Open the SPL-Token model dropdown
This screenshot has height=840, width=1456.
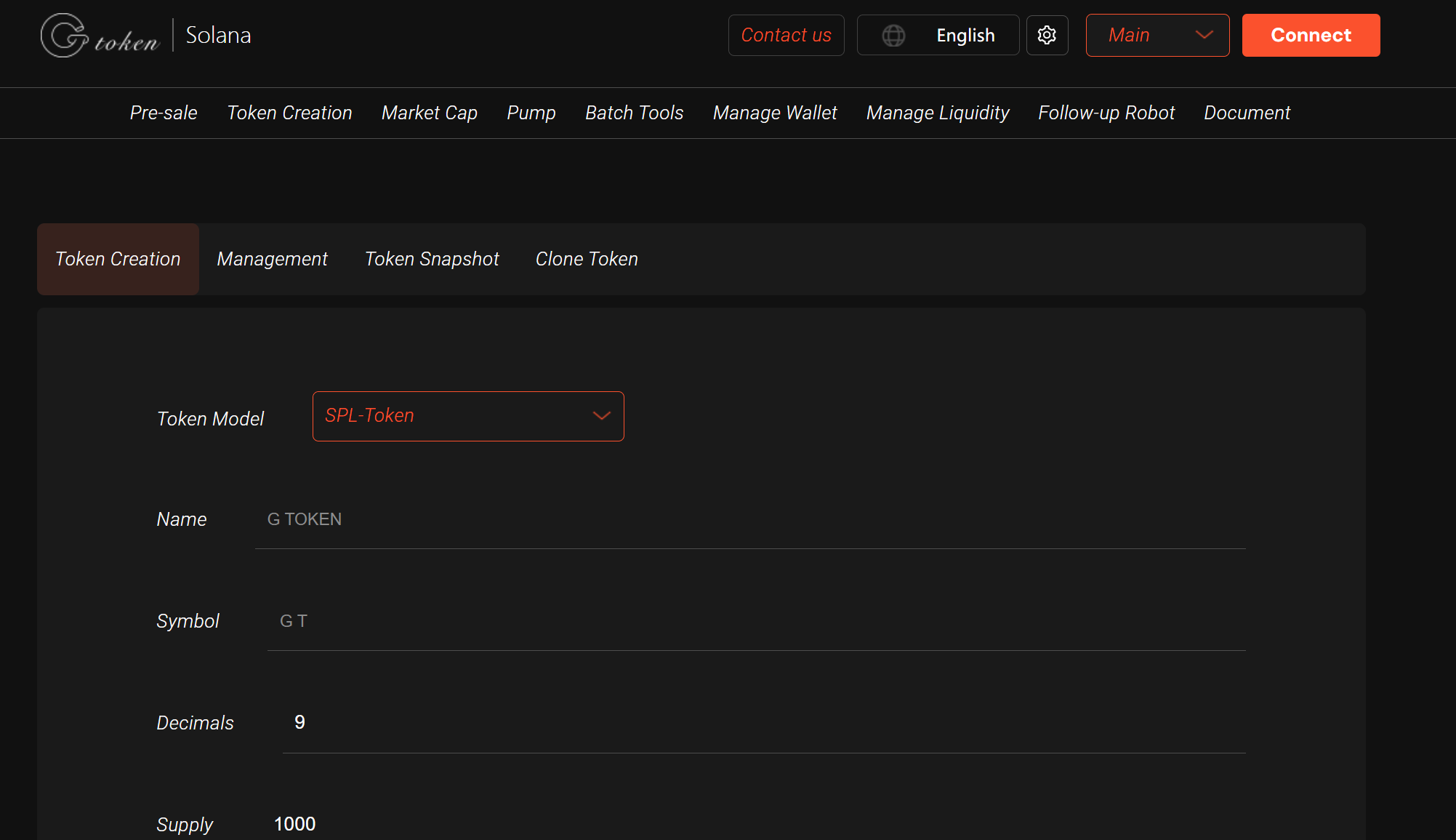pyautogui.click(x=468, y=416)
